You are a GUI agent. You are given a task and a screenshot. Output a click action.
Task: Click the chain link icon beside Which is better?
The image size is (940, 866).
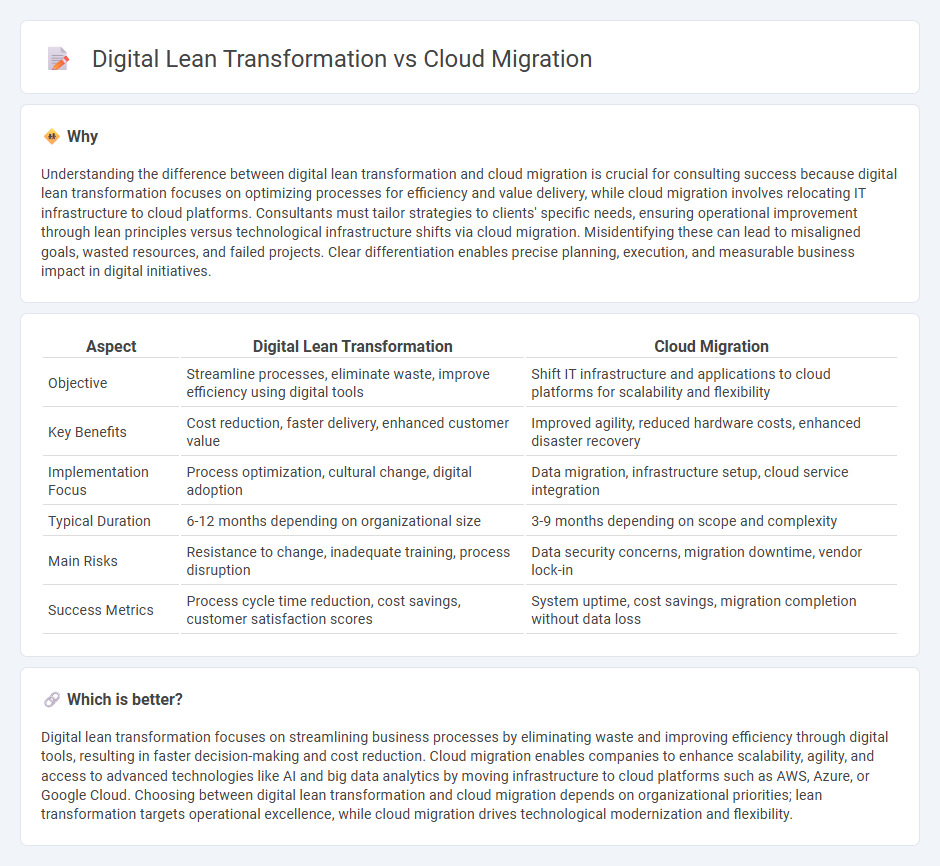52,699
